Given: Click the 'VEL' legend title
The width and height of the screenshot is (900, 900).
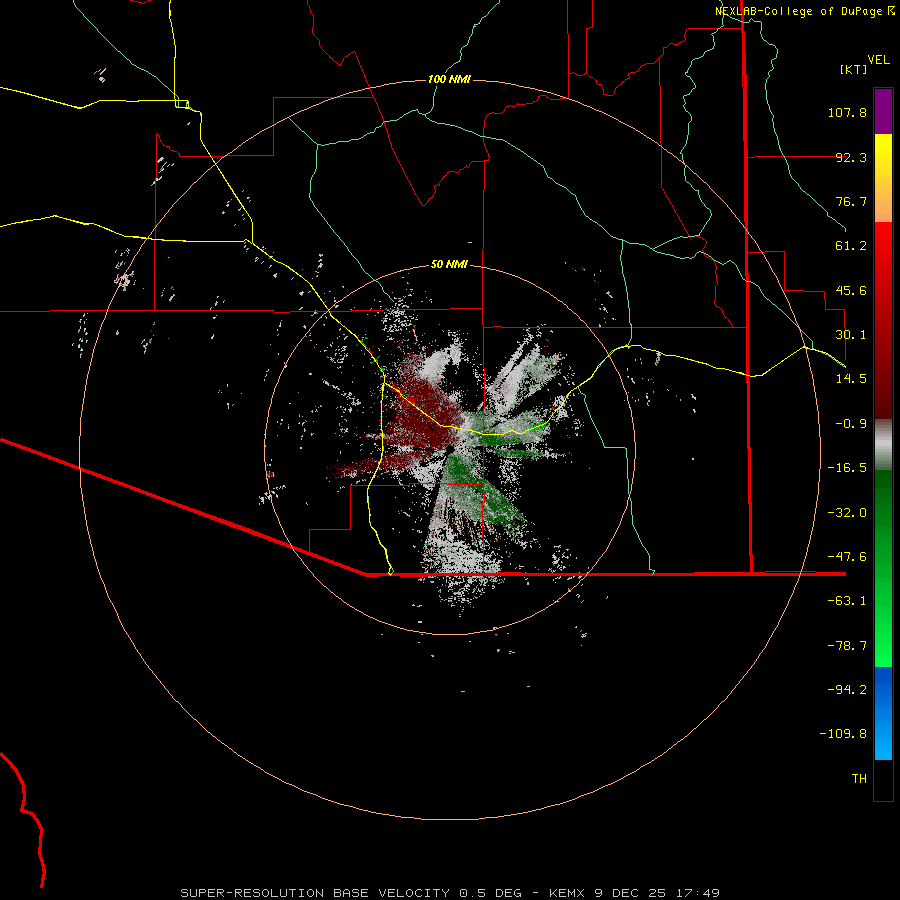Looking at the screenshot, I should (x=878, y=60).
